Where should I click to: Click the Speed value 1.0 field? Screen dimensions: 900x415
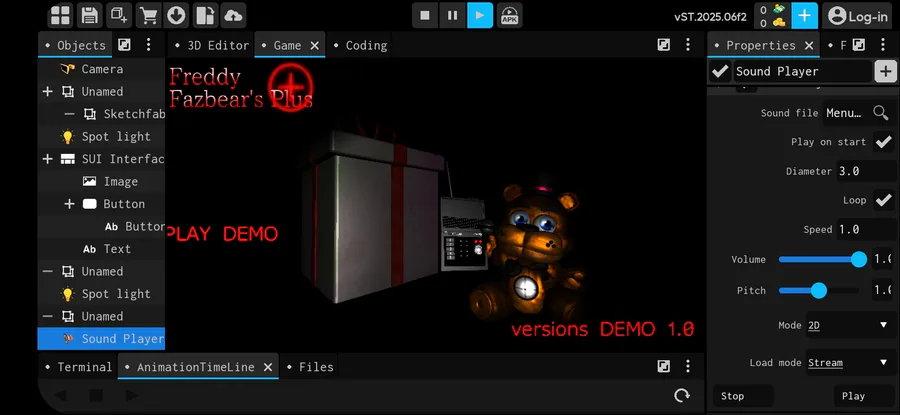coord(866,229)
